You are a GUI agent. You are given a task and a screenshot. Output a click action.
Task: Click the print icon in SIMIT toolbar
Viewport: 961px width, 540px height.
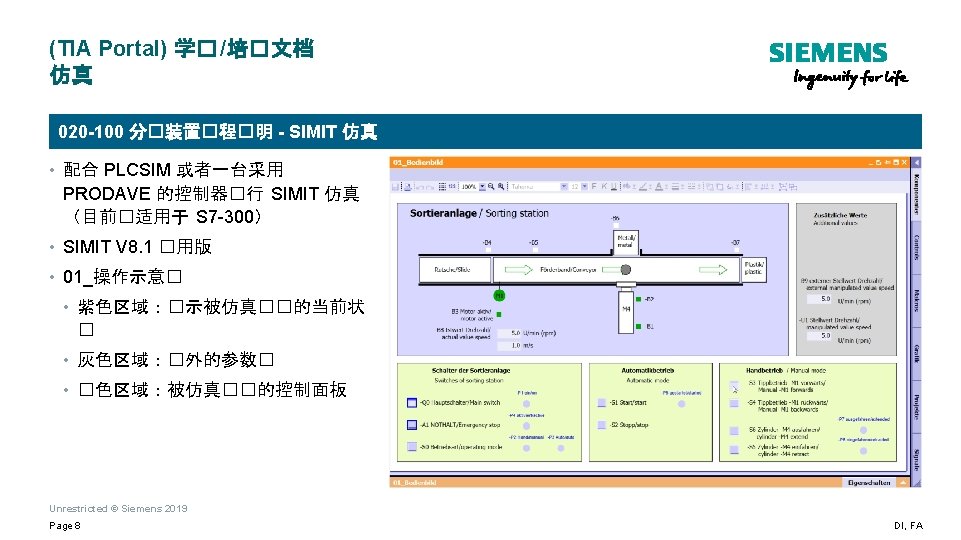point(407,186)
